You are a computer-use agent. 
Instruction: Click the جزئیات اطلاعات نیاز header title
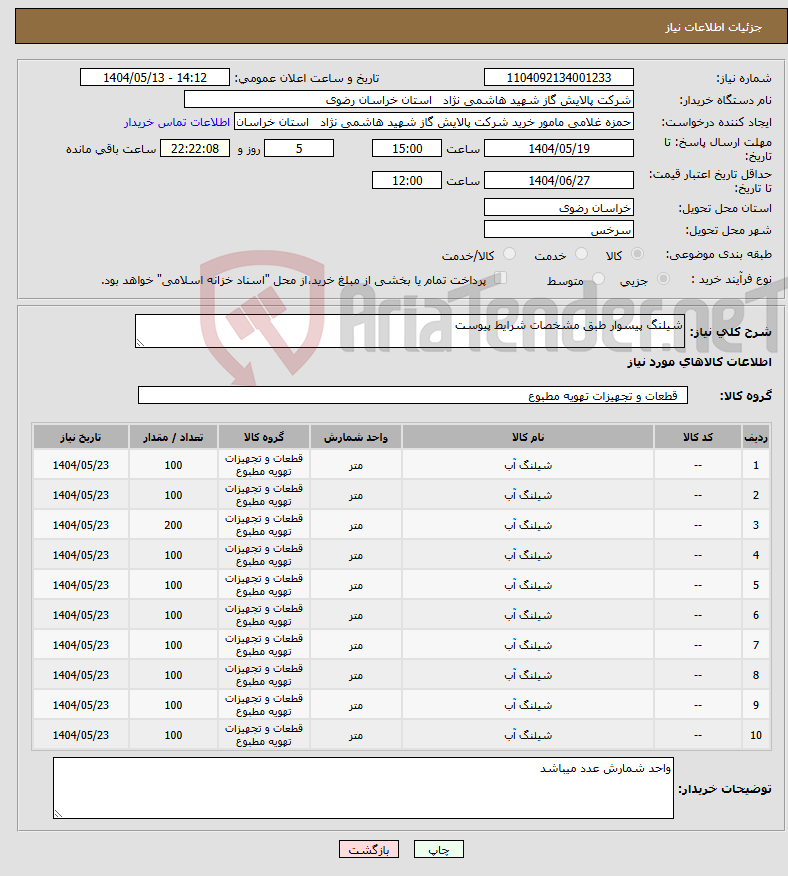pos(713,27)
